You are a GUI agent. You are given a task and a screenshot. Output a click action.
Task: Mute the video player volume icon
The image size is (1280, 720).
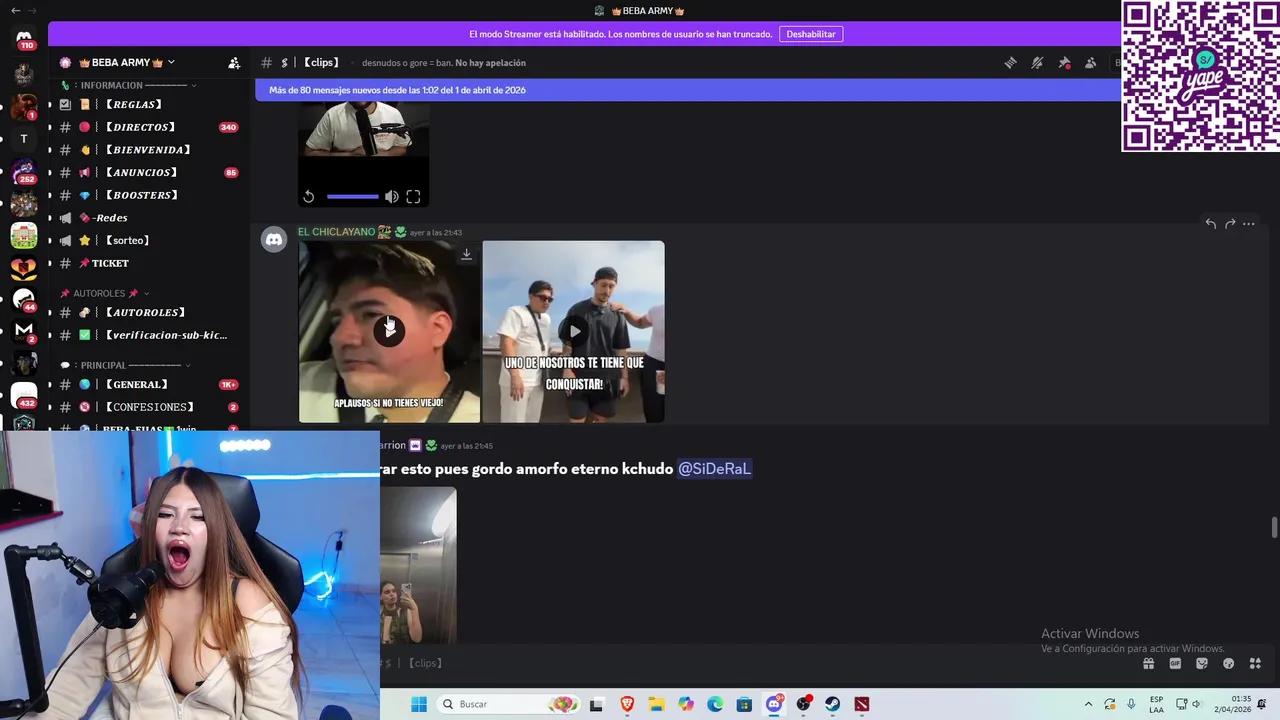(x=391, y=196)
